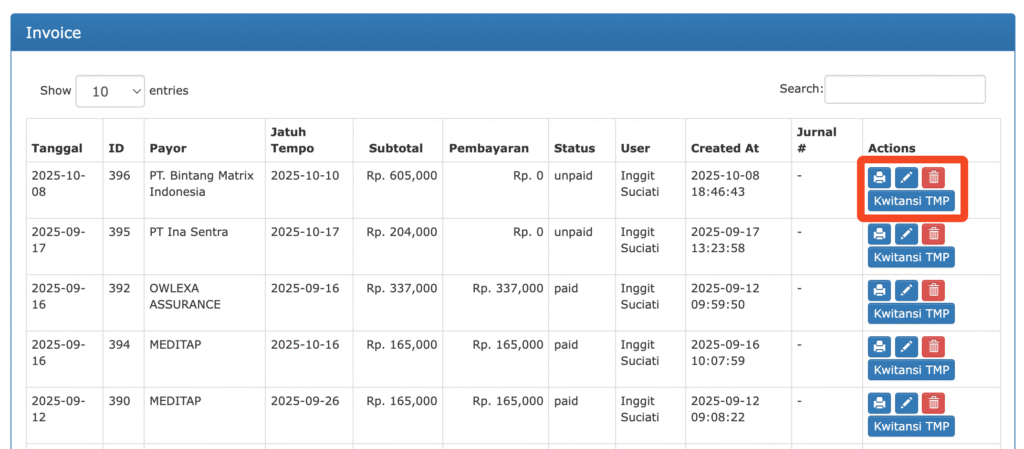
Task: Edit invoice 396 using the pencil icon
Action: pos(906,178)
